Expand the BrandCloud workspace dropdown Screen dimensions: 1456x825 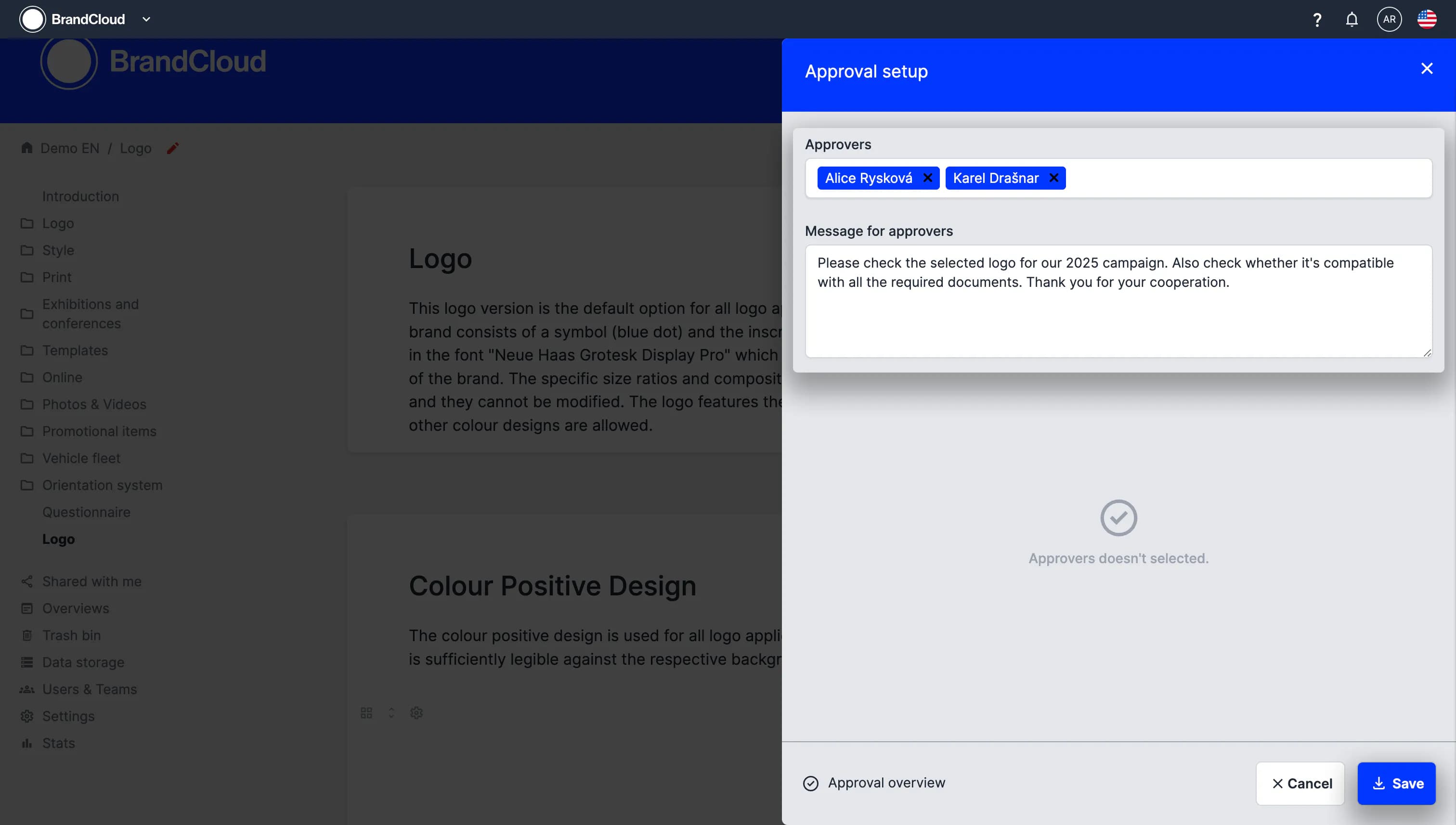coord(146,20)
